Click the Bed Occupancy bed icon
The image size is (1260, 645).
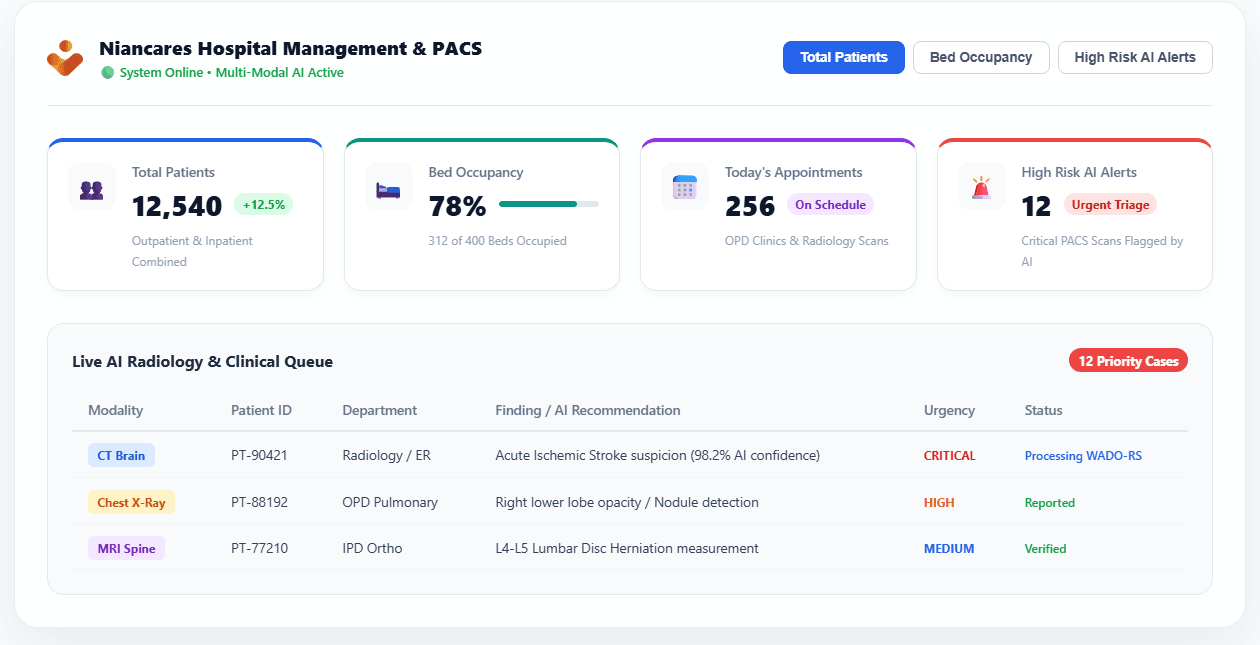click(x=388, y=188)
